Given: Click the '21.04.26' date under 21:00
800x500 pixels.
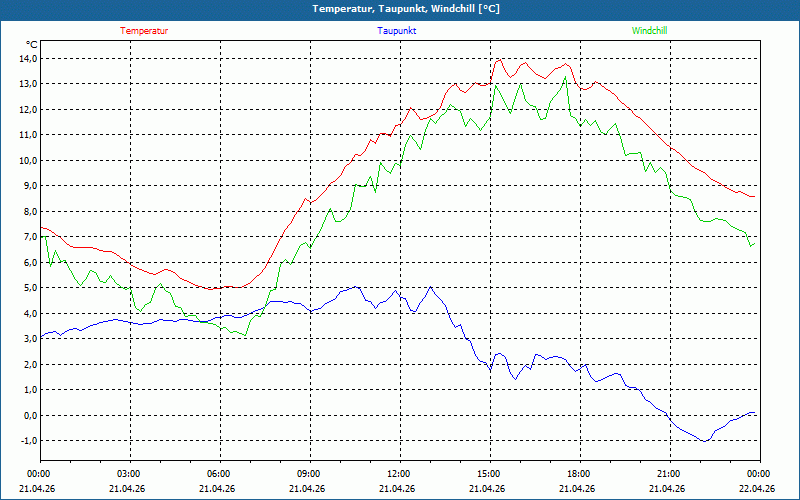Looking at the screenshot, I should point(667,489).
